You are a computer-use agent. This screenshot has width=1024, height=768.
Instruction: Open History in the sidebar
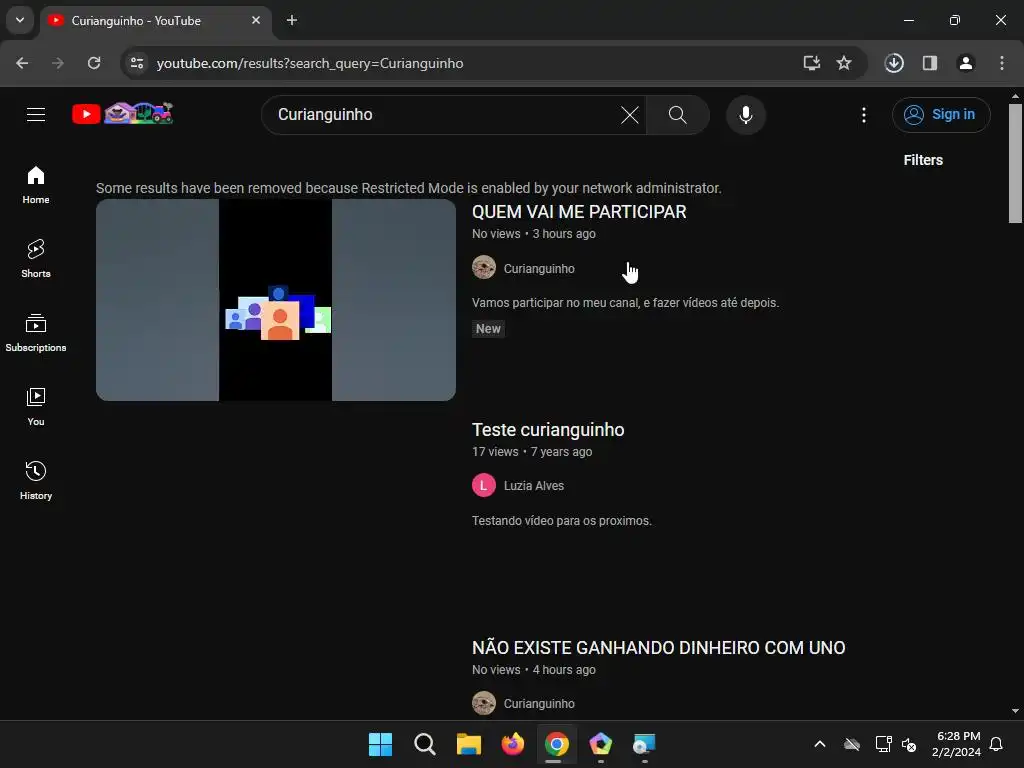36,480
